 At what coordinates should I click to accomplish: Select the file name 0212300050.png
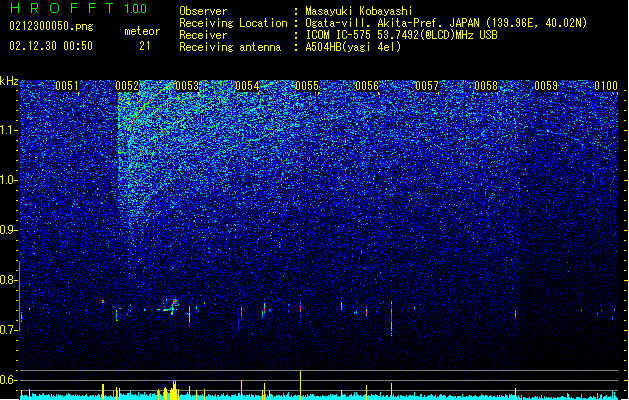pyautogui.click(x=51, y=26)
